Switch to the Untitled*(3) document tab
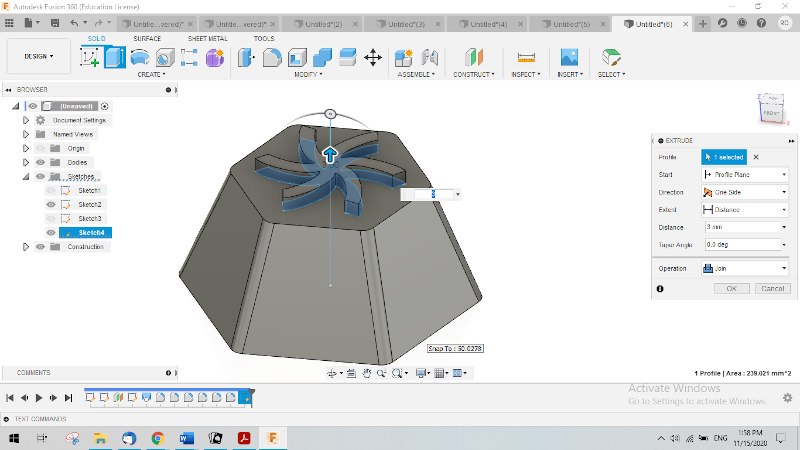Screen dimensions: 800x450 406,24
